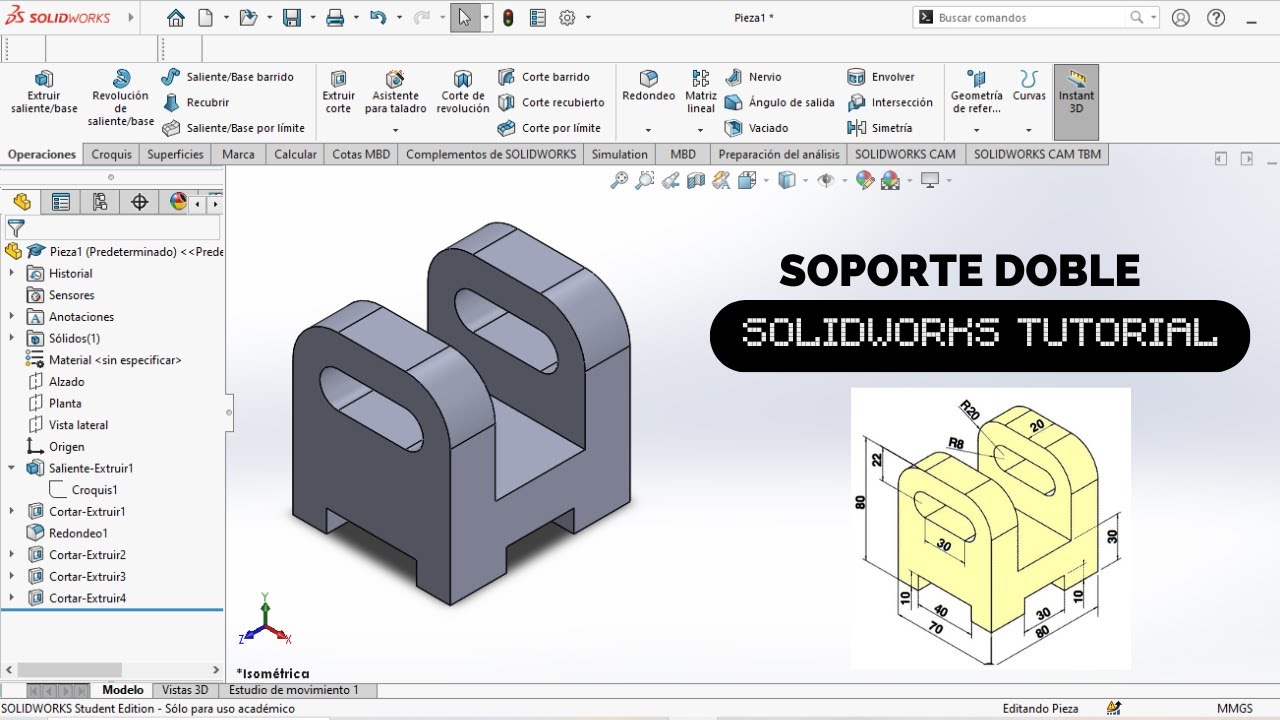The width and height of the screenshot is (1280, 720).
Task: Expand the Cortar-Extruir4 feature
Action: pos(12,598)
